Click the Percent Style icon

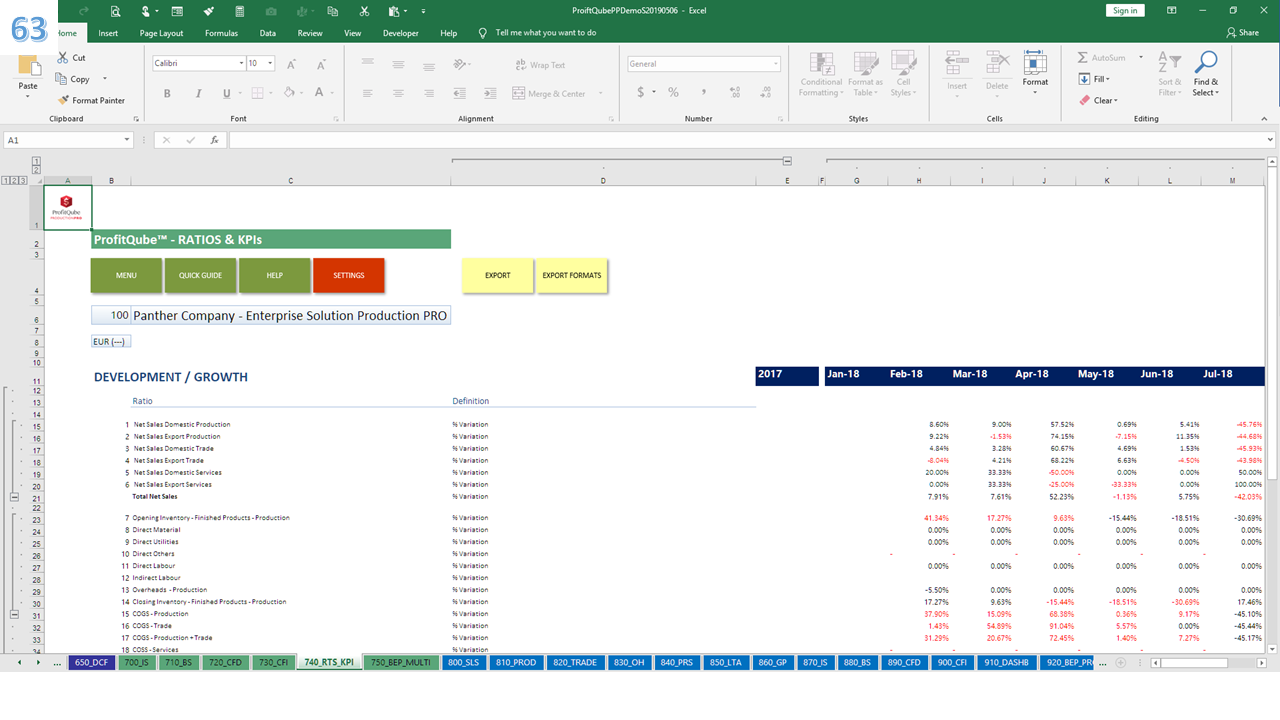[673, 92]
